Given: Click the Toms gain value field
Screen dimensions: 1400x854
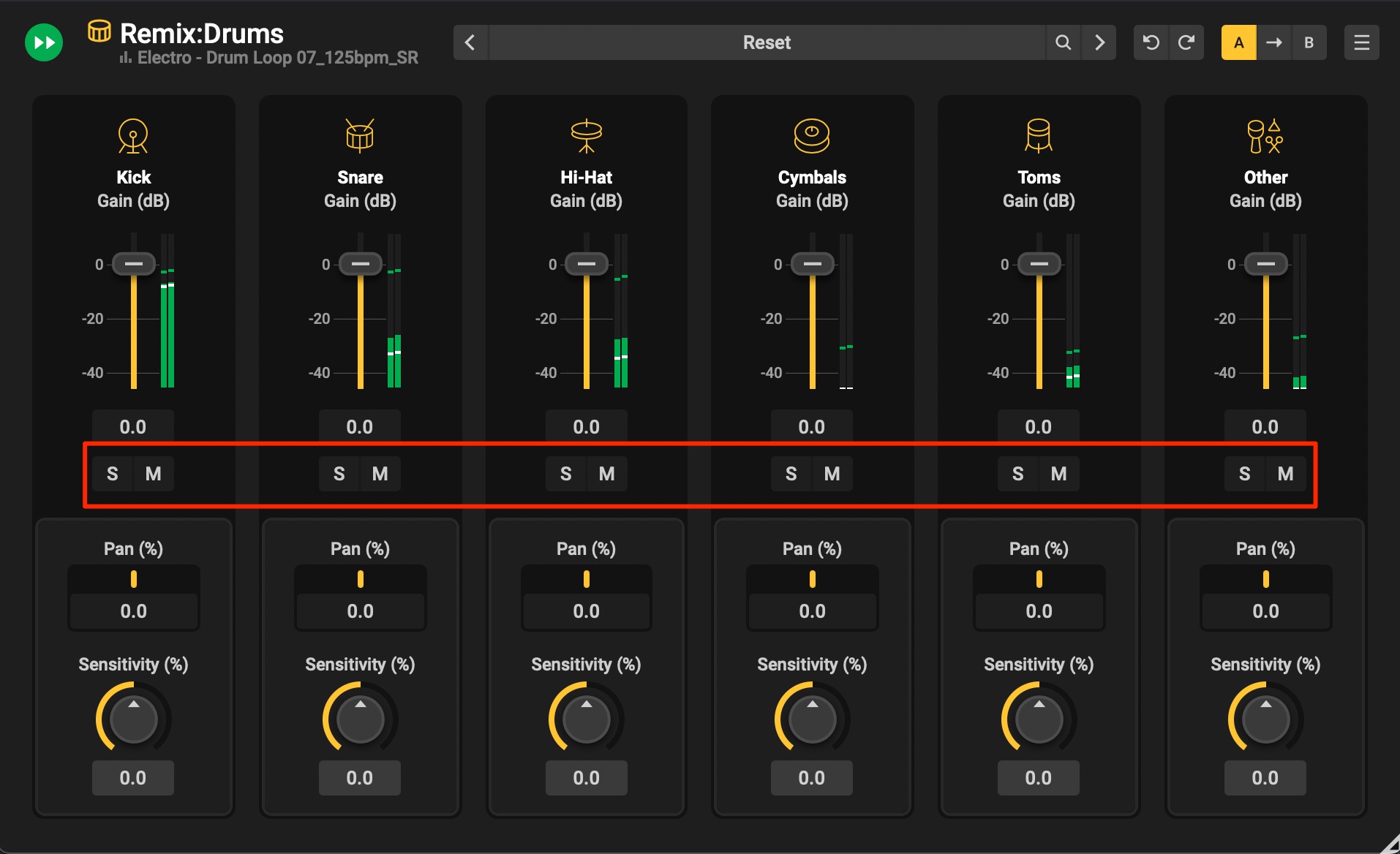Looking at the screenshot, I should [x=1039, y=427].
